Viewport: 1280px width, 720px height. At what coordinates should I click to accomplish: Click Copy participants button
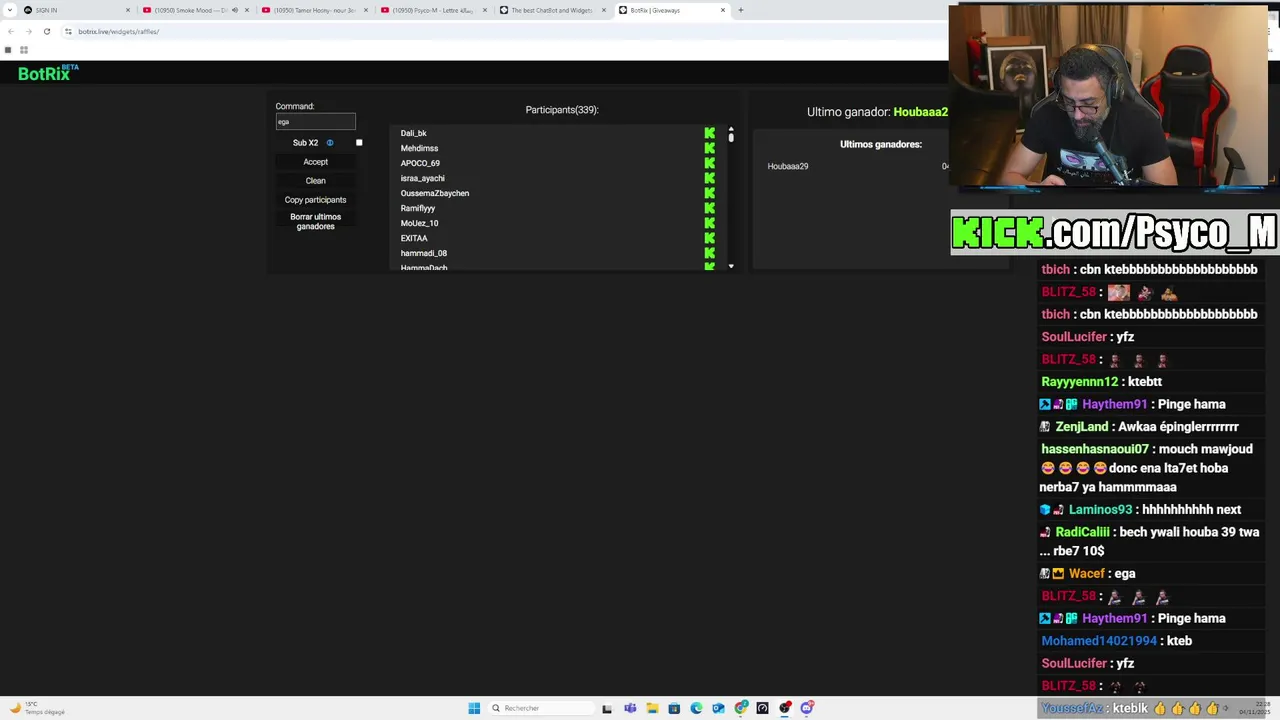(x=315, y=200)
